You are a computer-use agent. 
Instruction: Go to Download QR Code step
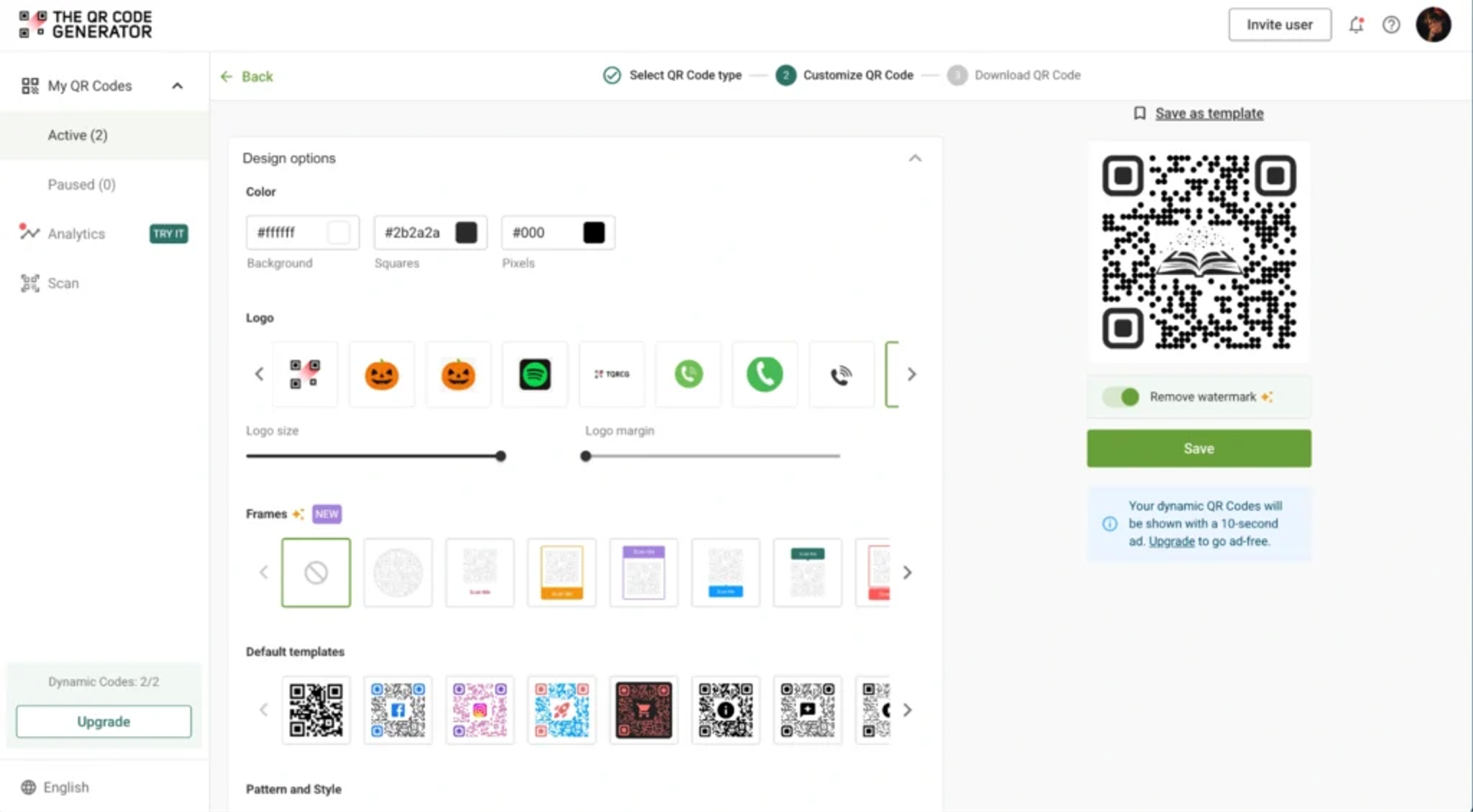pos(1014,75)
